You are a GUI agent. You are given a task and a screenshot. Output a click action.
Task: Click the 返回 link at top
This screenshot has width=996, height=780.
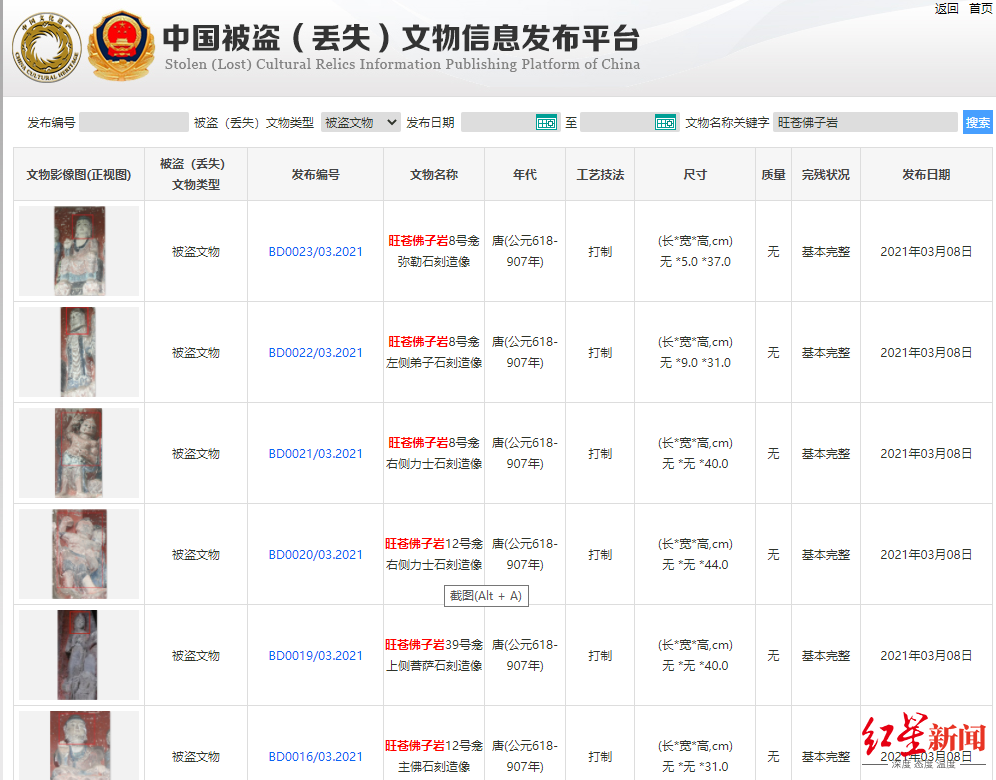946,9
